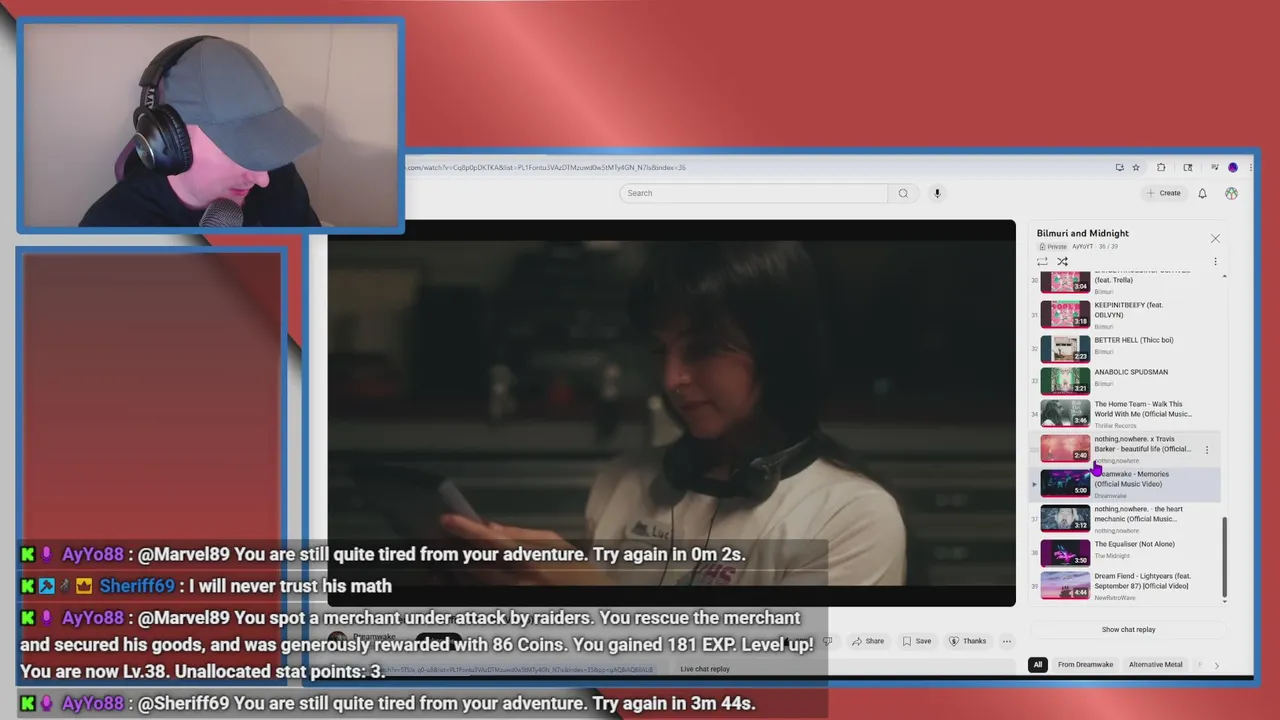The image size is (1280, 720).
Task: Open browser media control icon
Action: [1214, 167]
